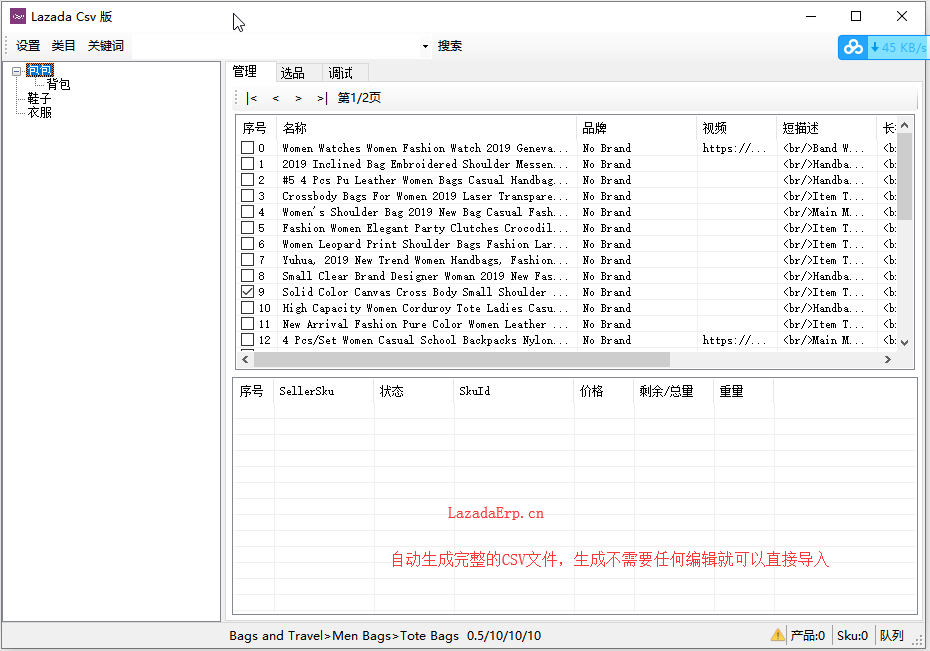The height and width of the screenshot is (651, 930).
Task: Jump to last page button
Action: tap(322, 98)
